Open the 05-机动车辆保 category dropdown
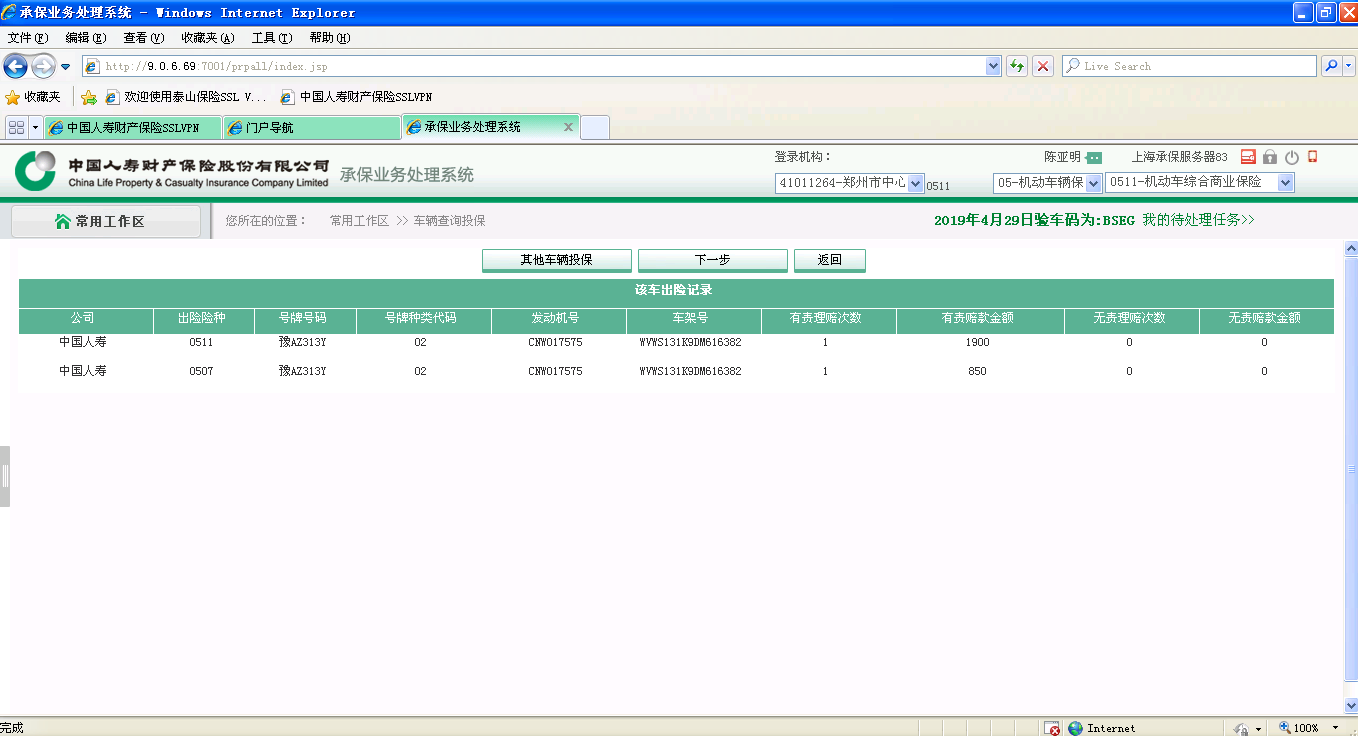Screen dimensions: 1358x736 click(1093, 183)
